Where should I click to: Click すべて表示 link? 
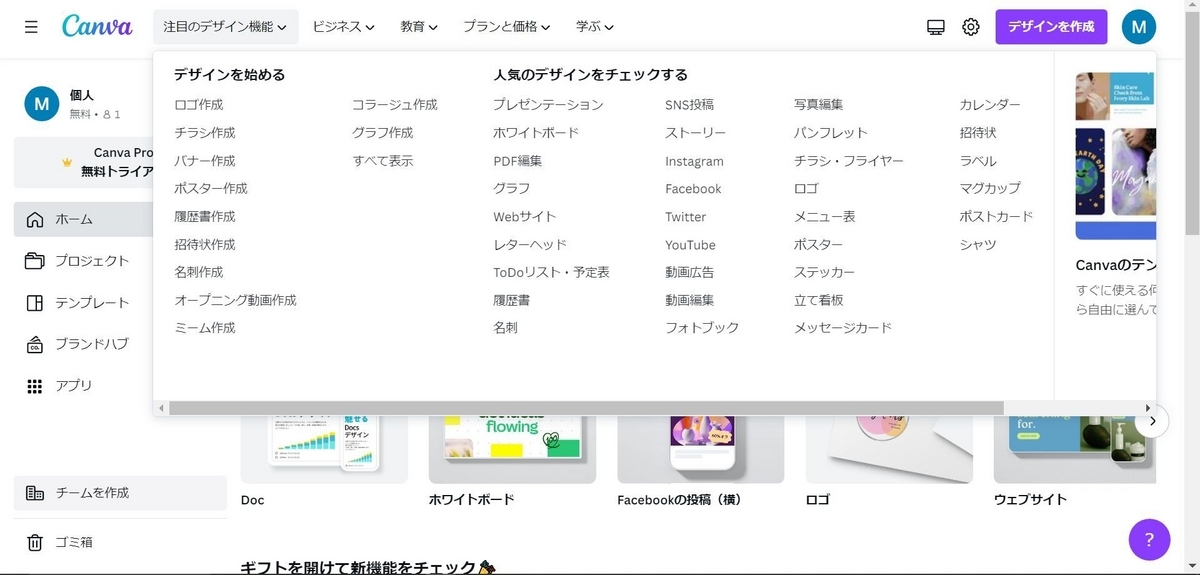383,161
